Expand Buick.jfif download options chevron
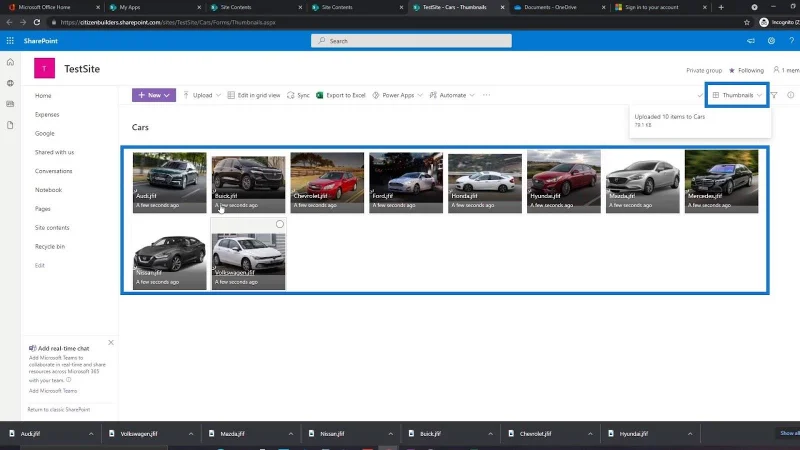Screen dimensions: 800x450 click(490, 434)
